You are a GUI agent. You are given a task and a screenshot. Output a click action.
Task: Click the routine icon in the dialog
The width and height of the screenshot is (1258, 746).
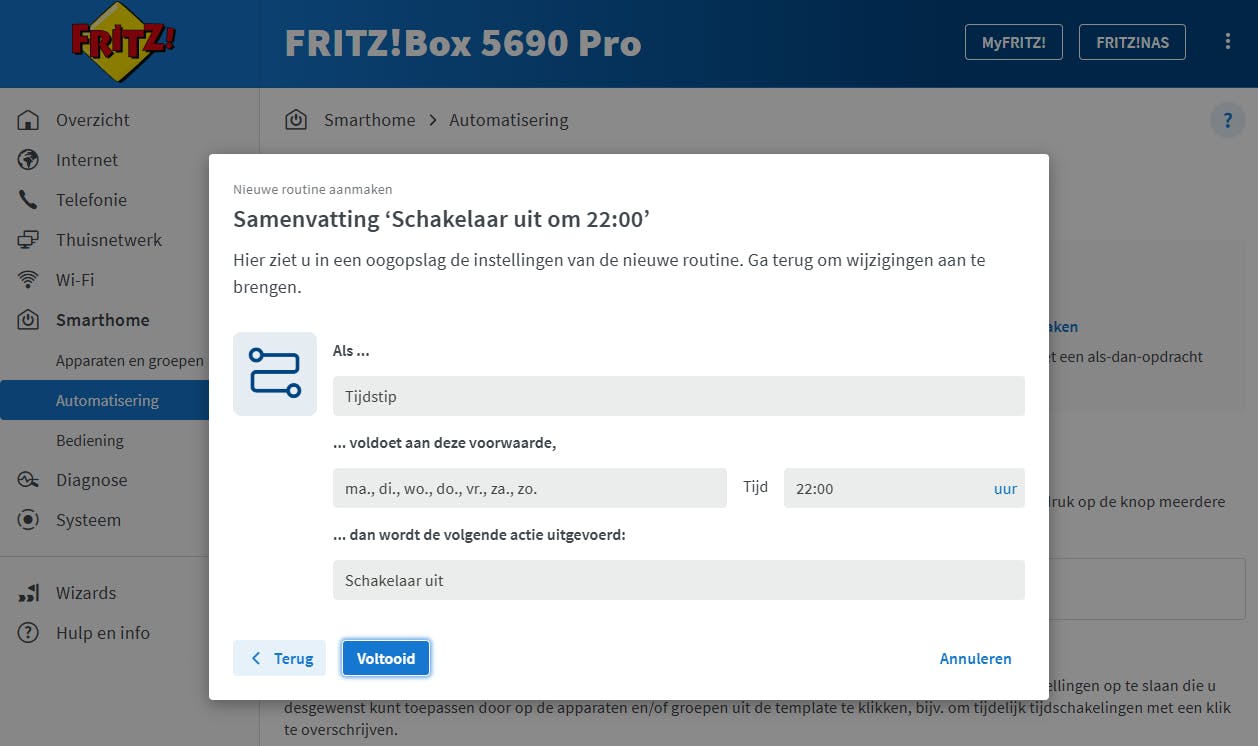point(275,374)
